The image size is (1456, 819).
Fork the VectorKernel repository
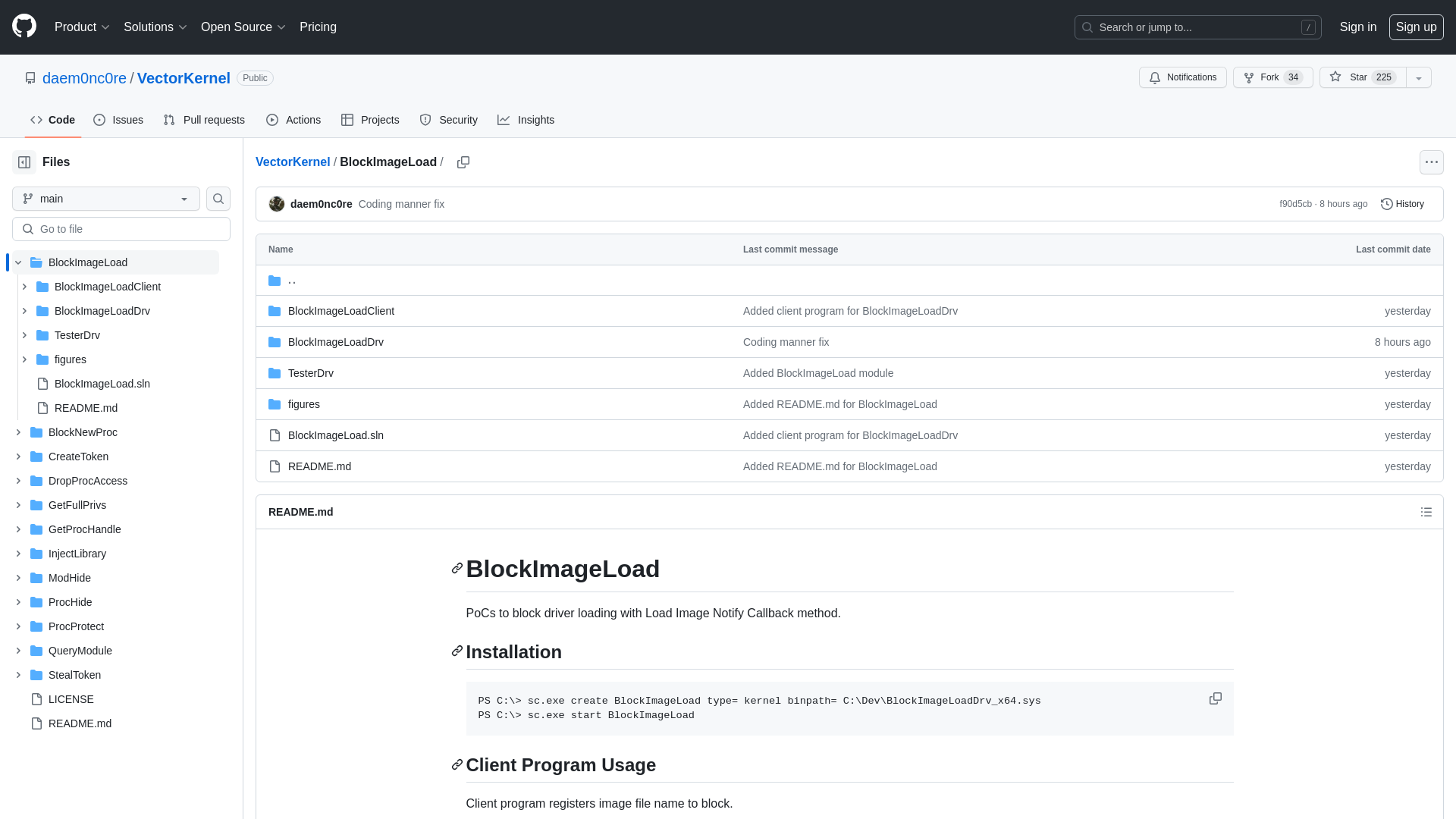(1272, 77)
